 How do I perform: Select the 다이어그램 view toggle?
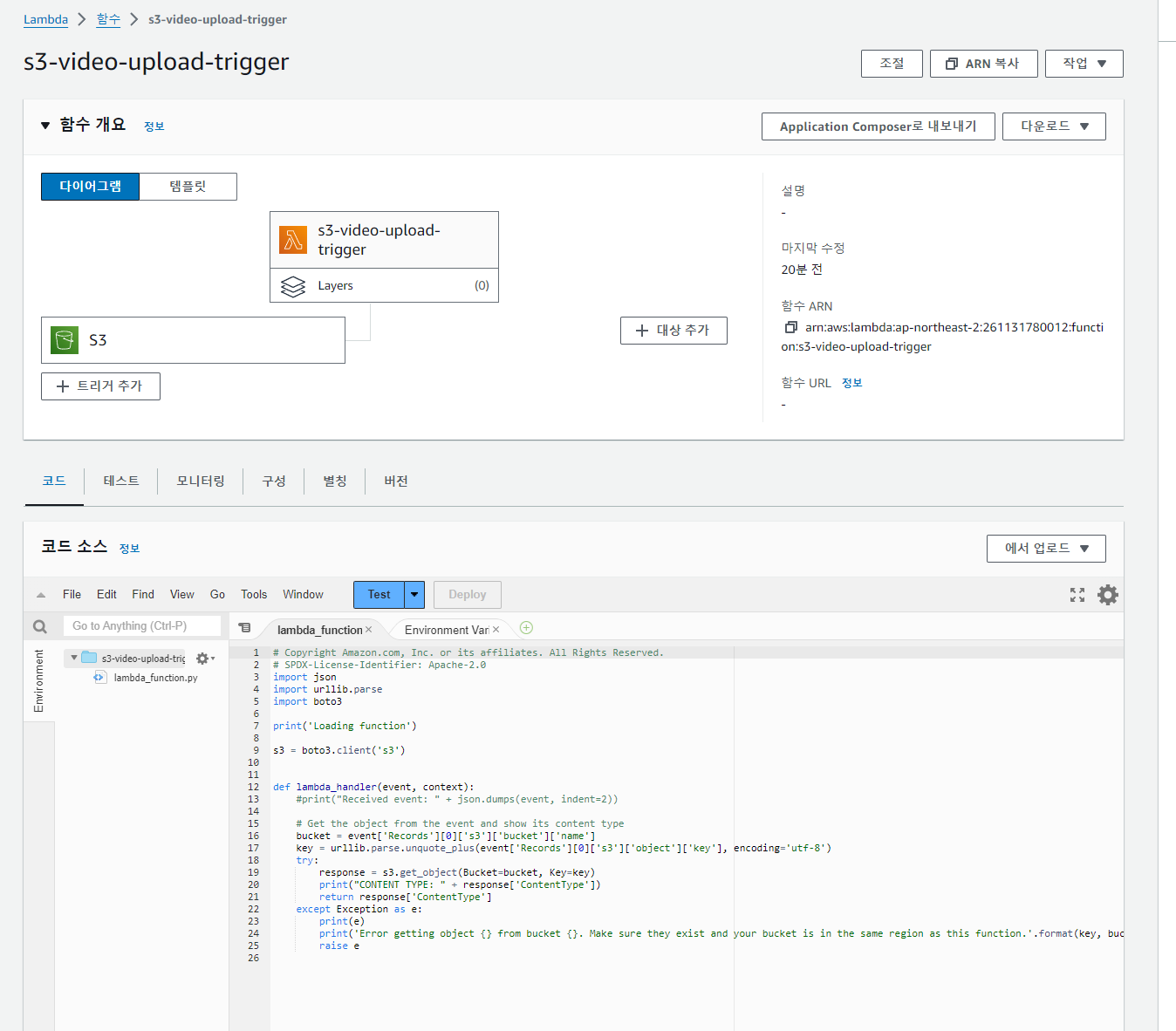[90, 187]
